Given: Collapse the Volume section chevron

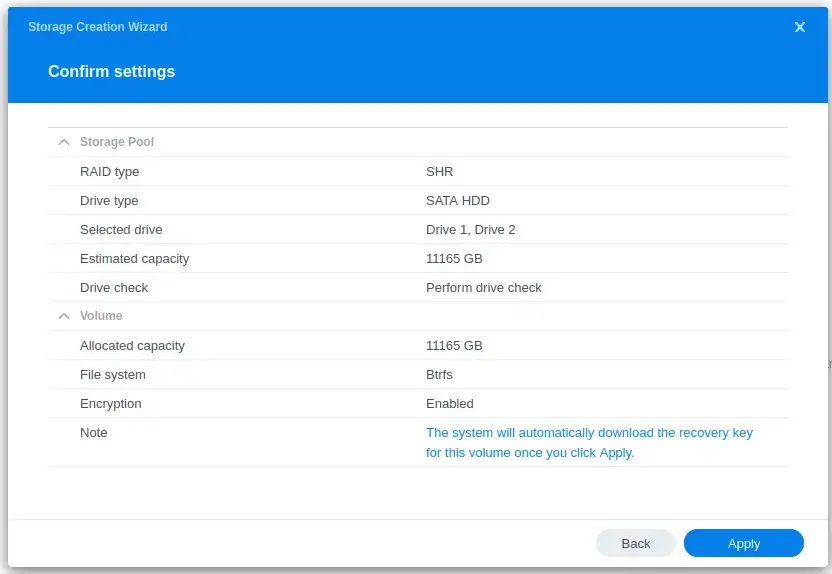Looking at the screenshot, I should click(x=64, y=316).
